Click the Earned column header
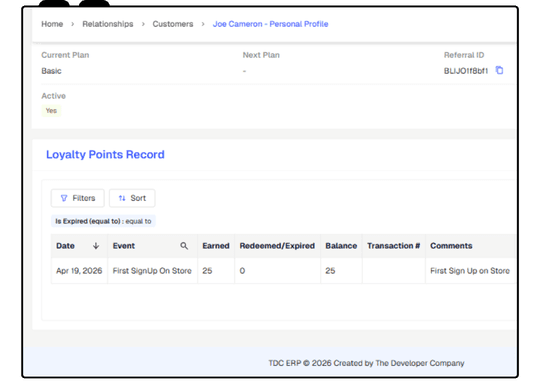Viewport: 540px width, 384px height. (x=216, y=246)
